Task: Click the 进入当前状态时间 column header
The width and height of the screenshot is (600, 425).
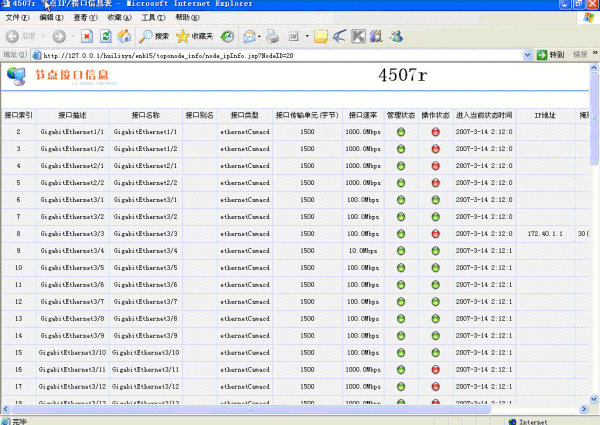Action: [484, 115]
